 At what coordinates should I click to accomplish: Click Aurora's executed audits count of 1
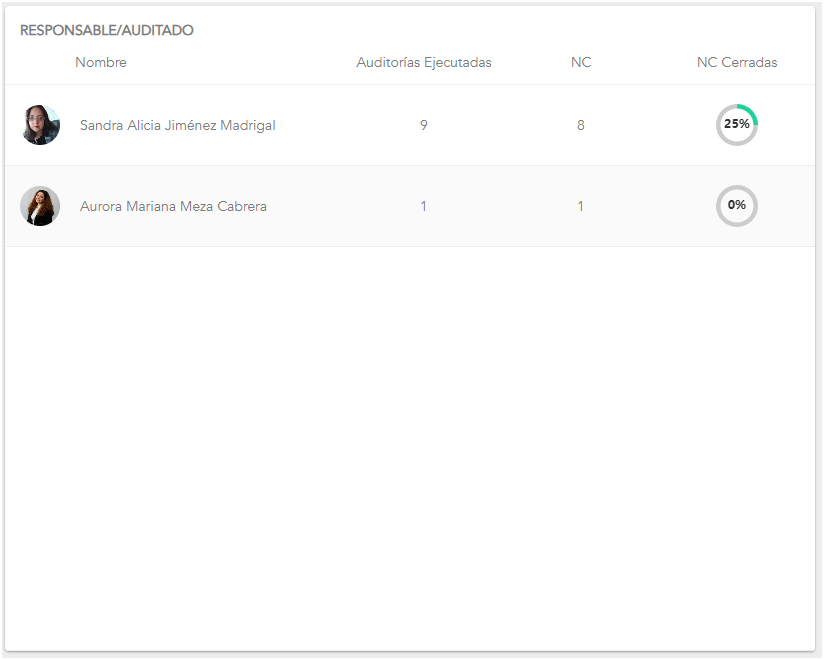[x=424, y=206]
